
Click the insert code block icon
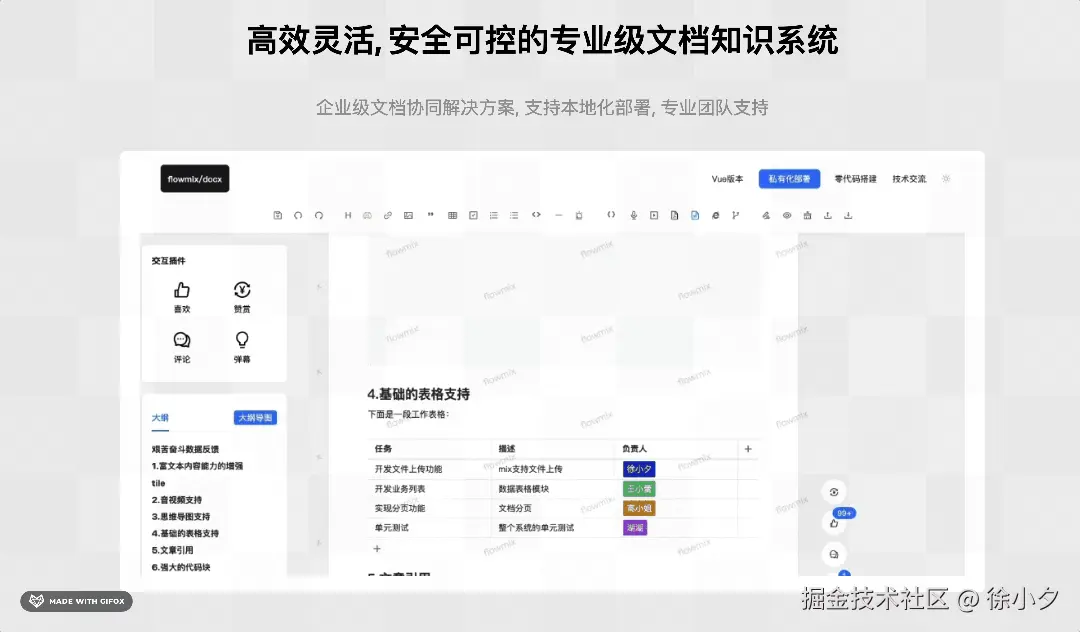(x=535, y=214)
